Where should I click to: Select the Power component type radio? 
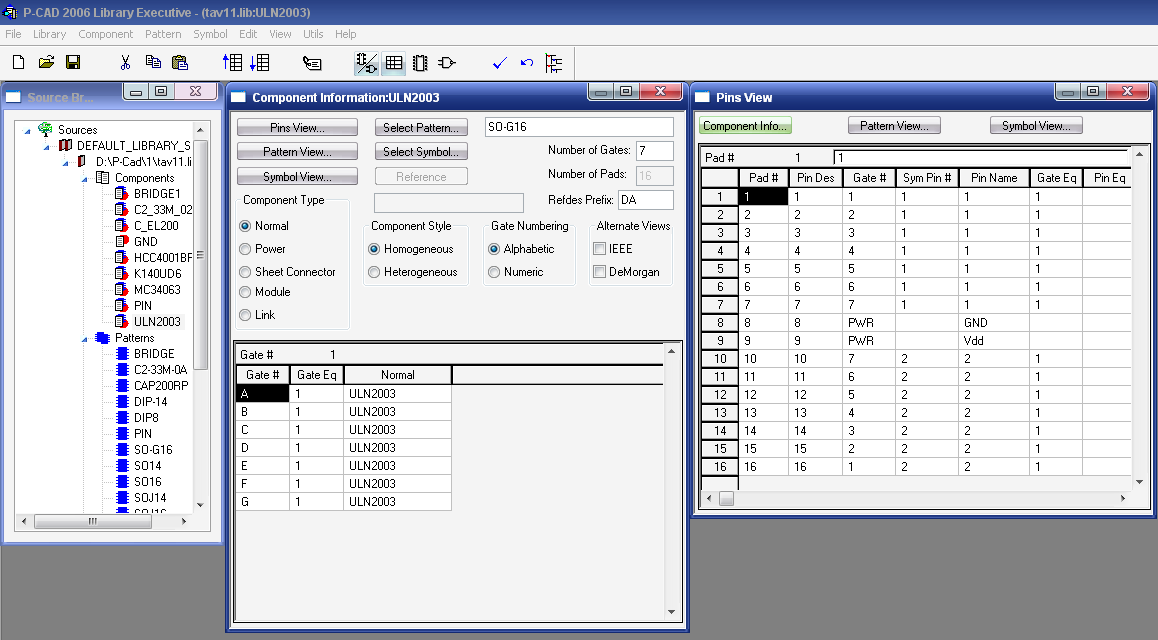point(245,249)
